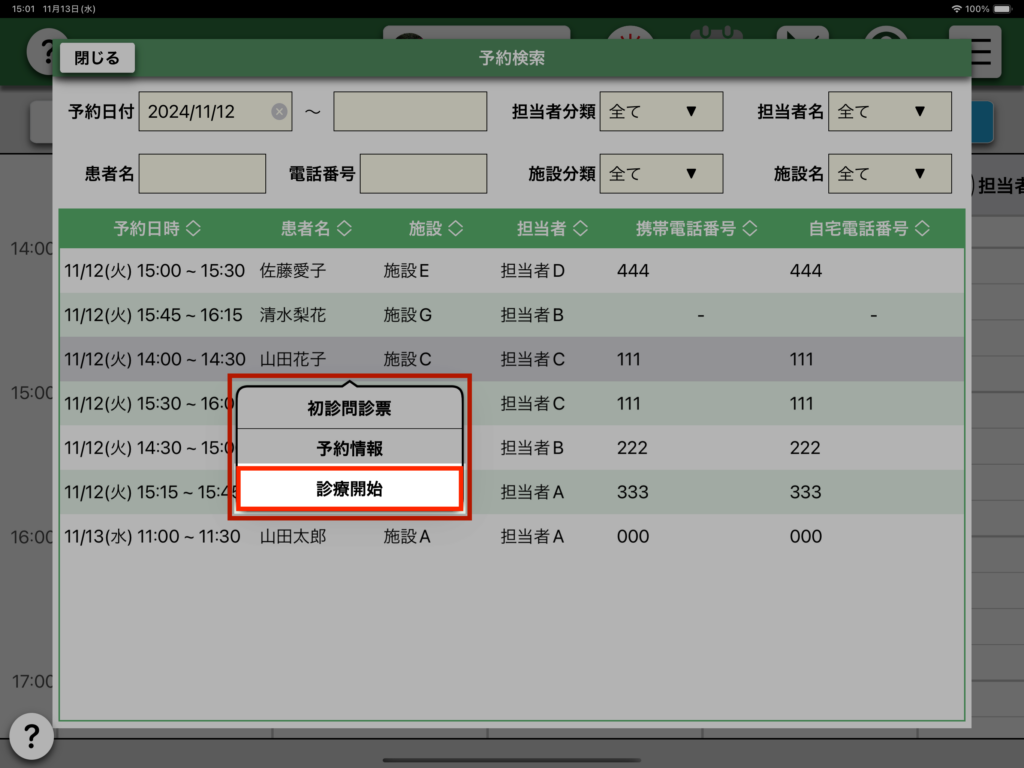Image resolution: width=1024 pixels, height=768 pixels.
Task: Choose 予約情報 from the popup menu
Action: [x=349, y=449]
